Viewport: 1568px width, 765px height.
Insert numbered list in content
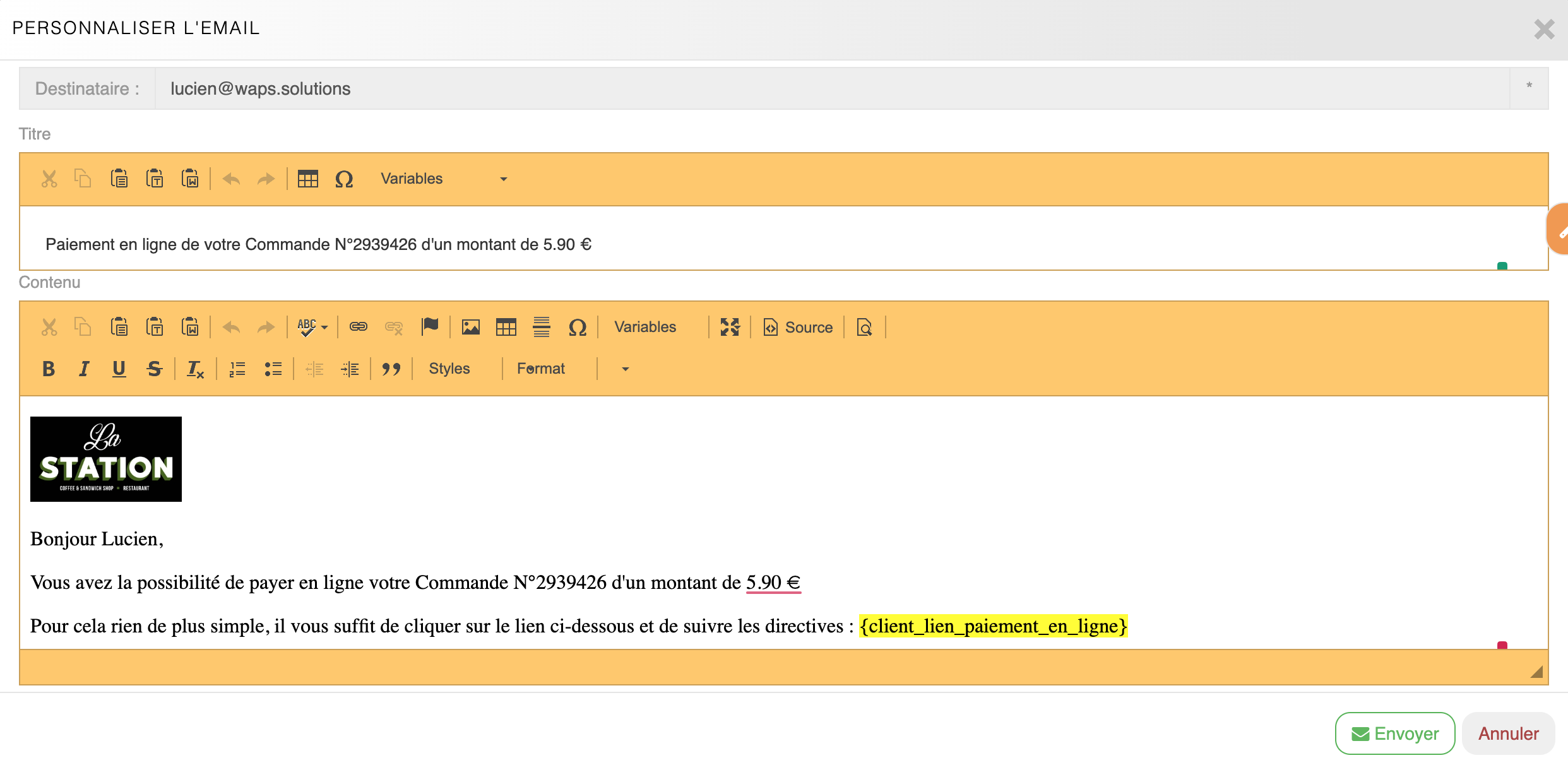coord(237,369)
